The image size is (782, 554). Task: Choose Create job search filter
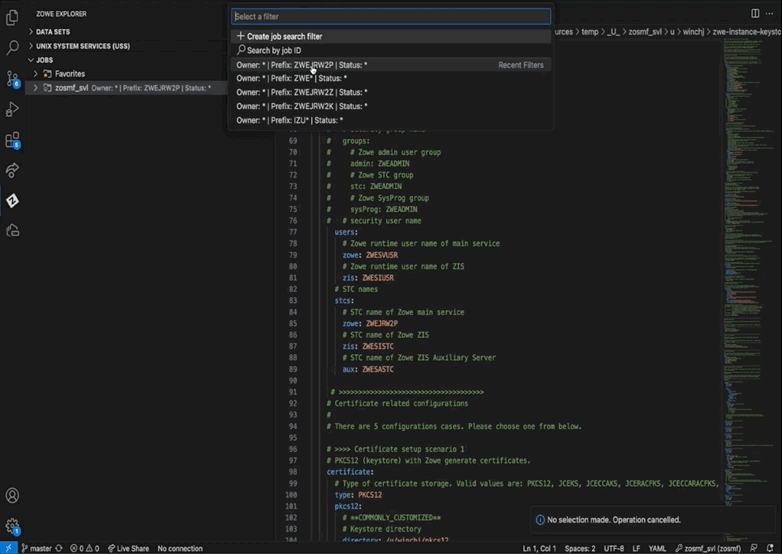click(391, 36)
